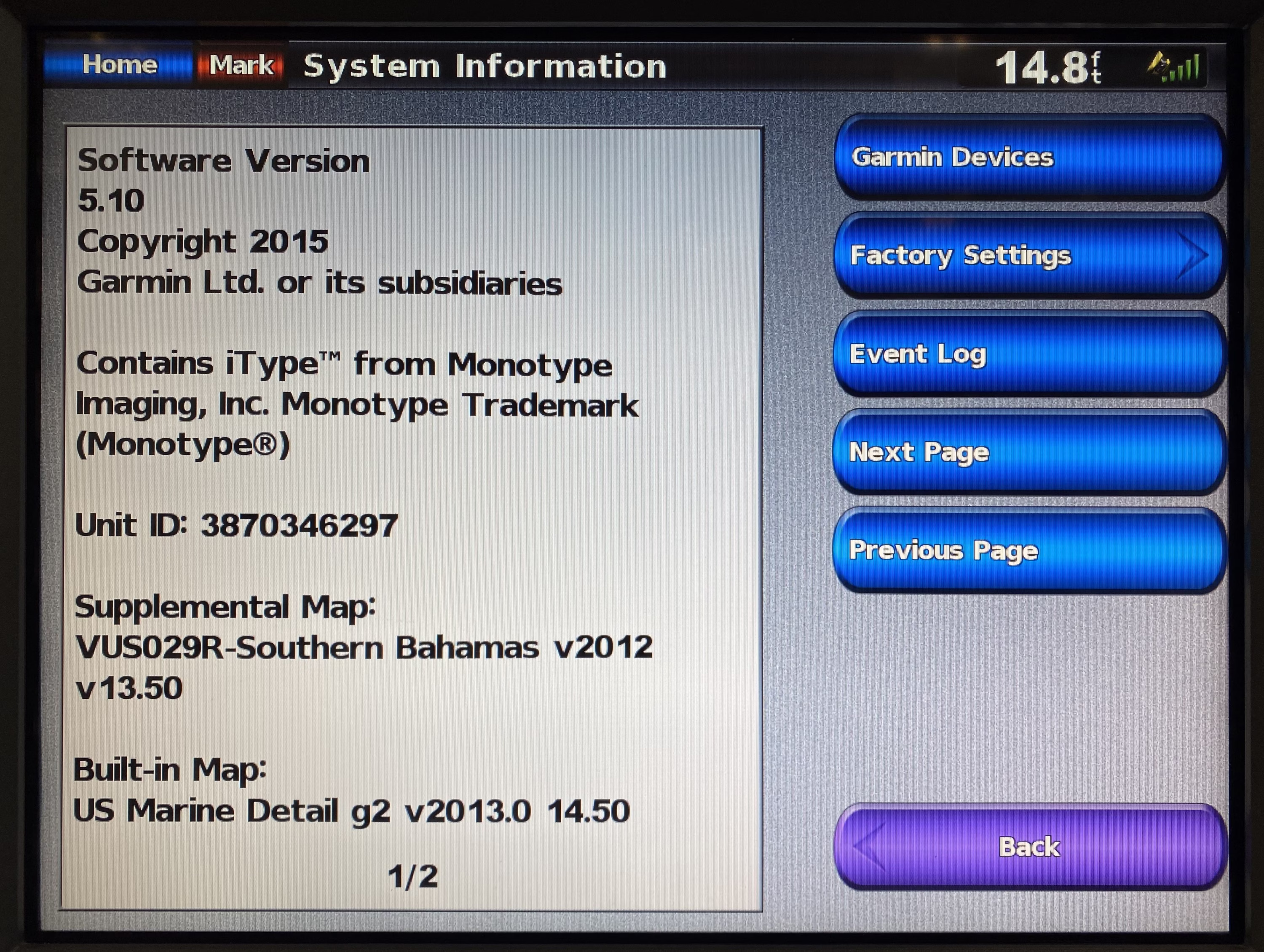Tap the Mark waypoint button
Screen dimensions: 1264x952
click(x=241, y=65)
